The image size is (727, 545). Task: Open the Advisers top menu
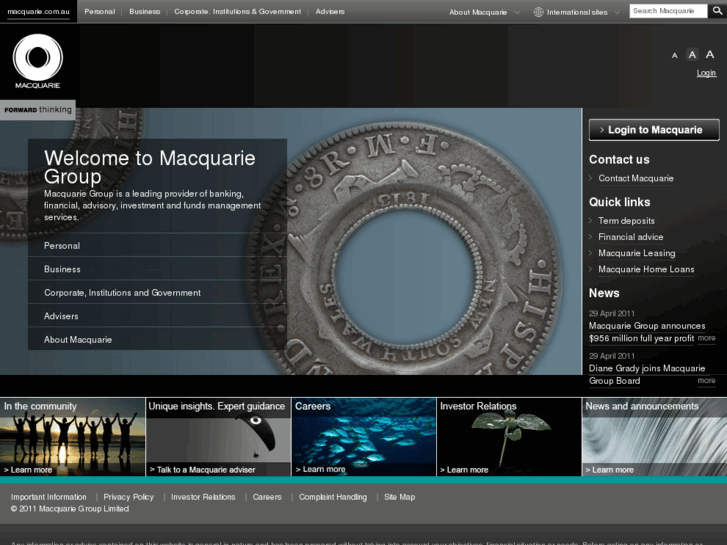point(330,12)
